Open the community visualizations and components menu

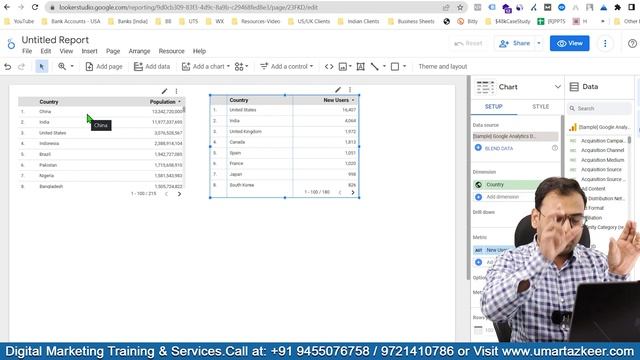[241, 67]
